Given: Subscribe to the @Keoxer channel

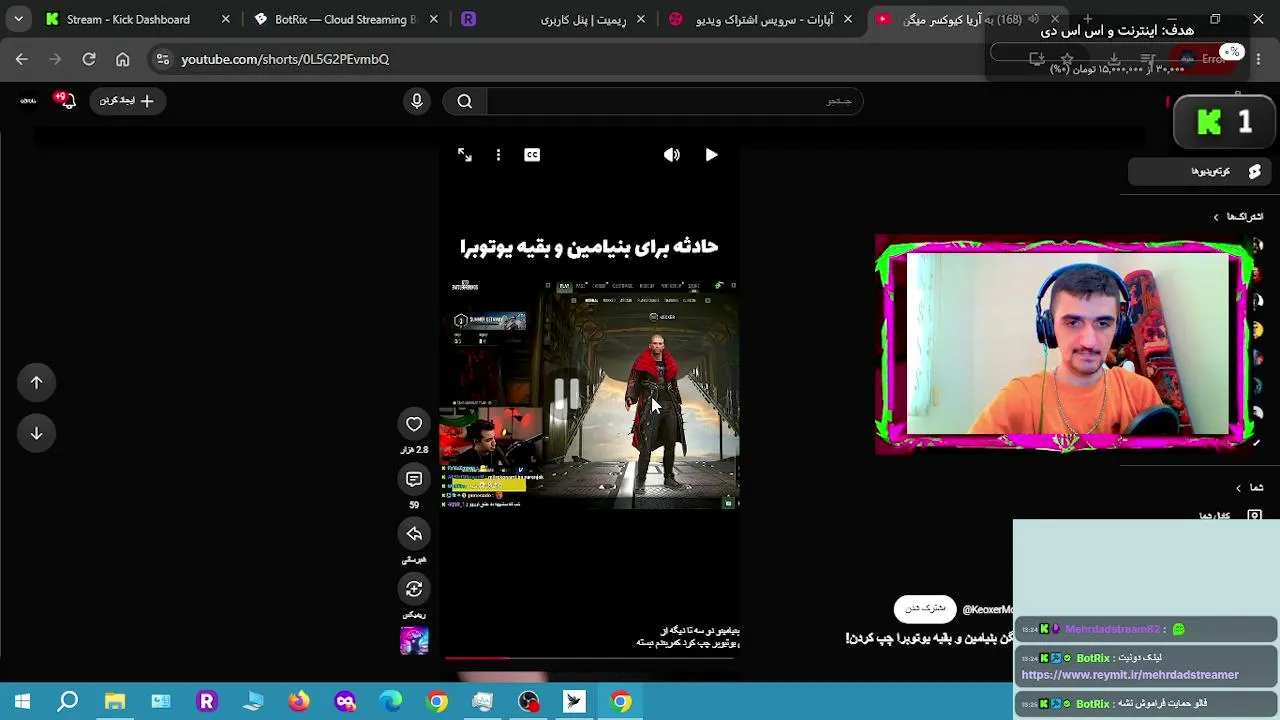Looking at the screenshot, I should tap(925, 608).
